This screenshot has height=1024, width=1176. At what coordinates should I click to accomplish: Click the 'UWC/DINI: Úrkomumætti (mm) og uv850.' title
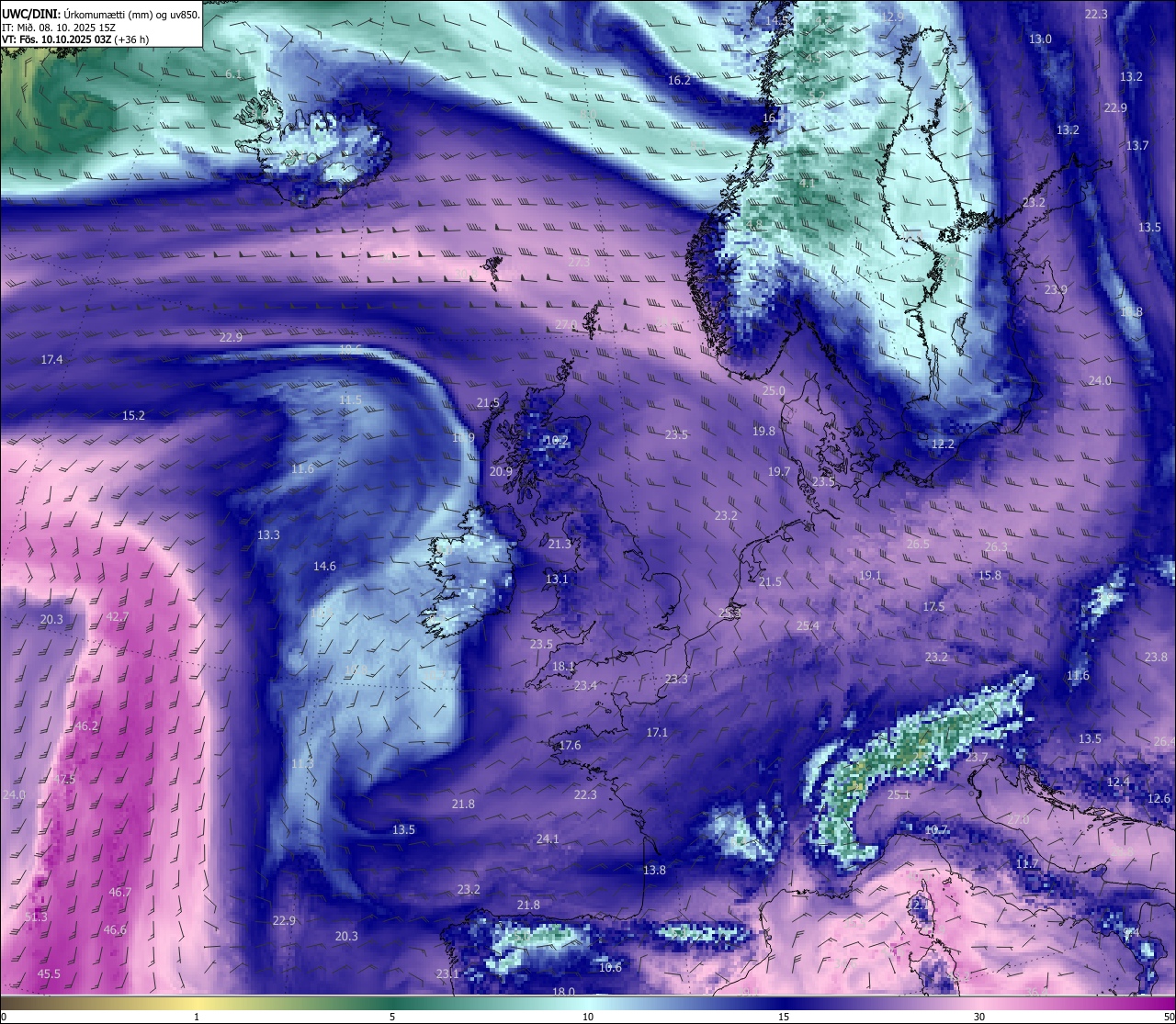click(101, 14)
